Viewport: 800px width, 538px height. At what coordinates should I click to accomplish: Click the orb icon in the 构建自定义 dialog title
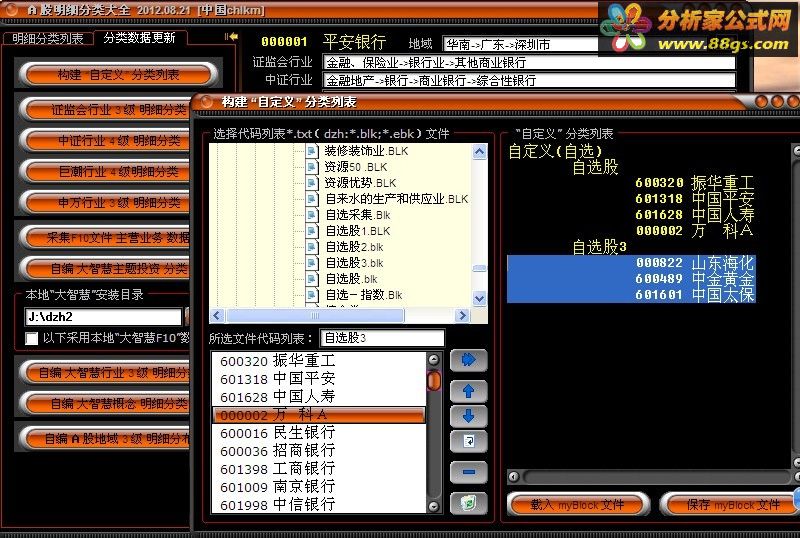[207, 102]
